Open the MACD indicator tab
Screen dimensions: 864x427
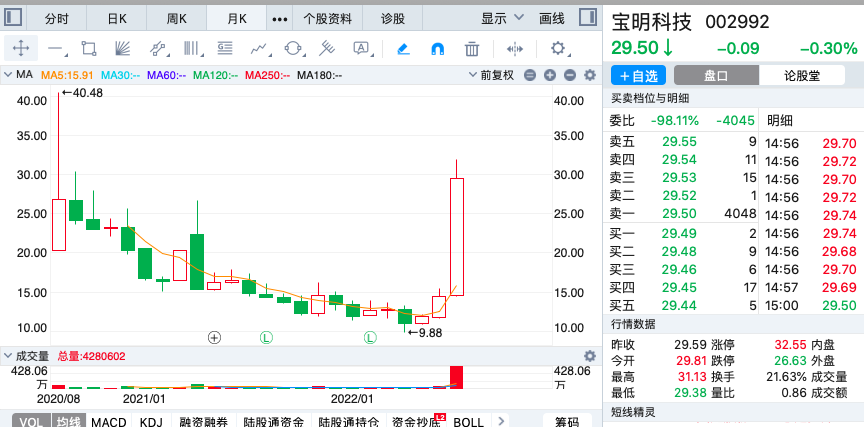click(x=109, y=422)
